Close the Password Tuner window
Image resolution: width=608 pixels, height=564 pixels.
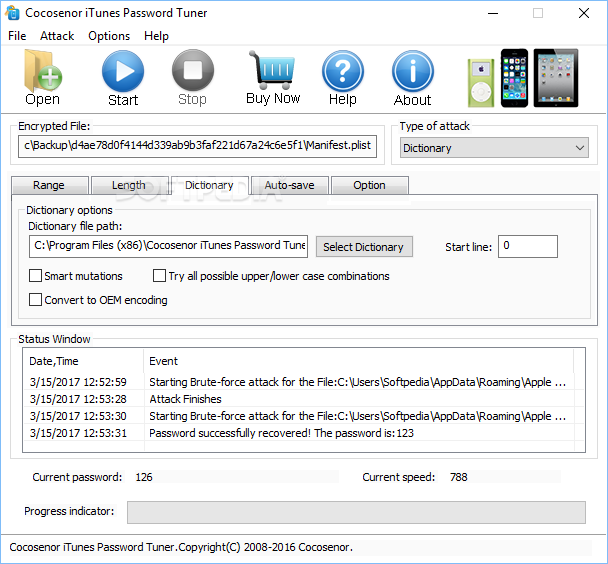[584, 13]
